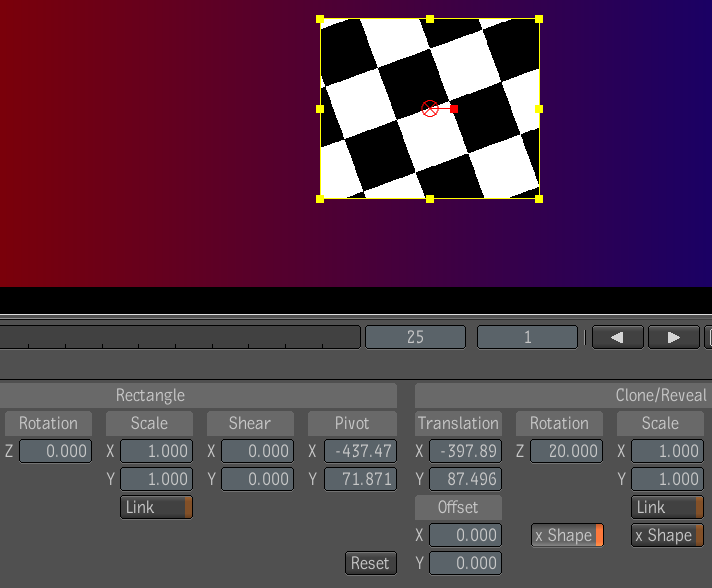
Task: Toggle x Shape under Clone/Reveal Rotation
Action: coord(567,535)
